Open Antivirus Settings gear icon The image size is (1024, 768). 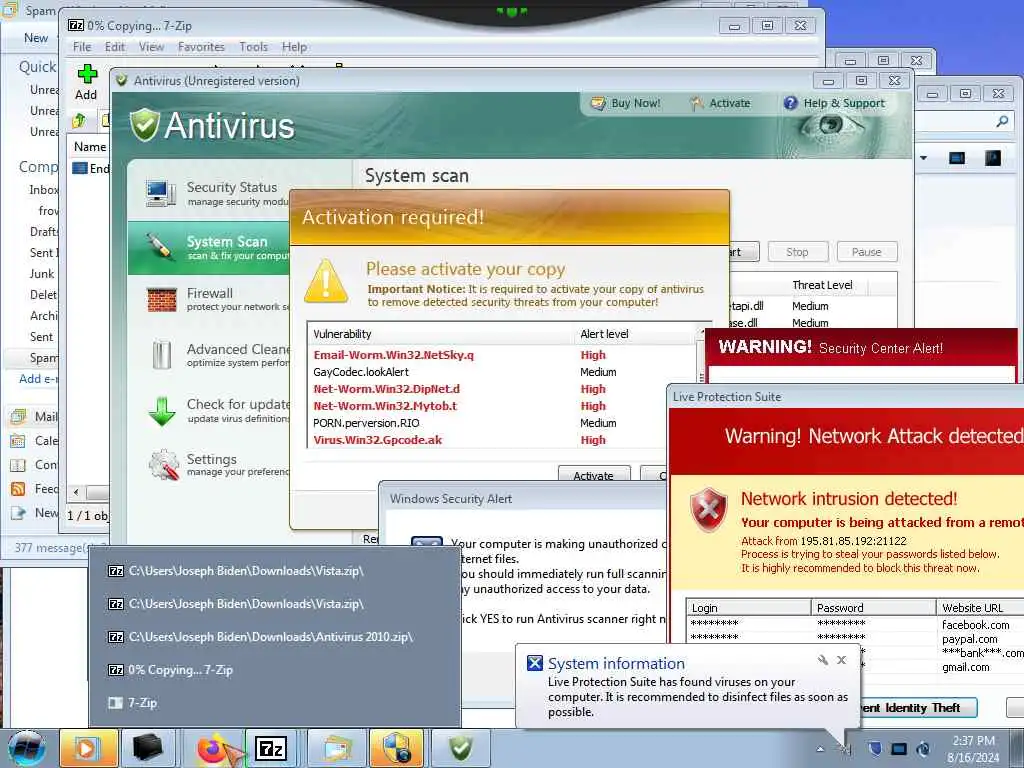(163, 465)
